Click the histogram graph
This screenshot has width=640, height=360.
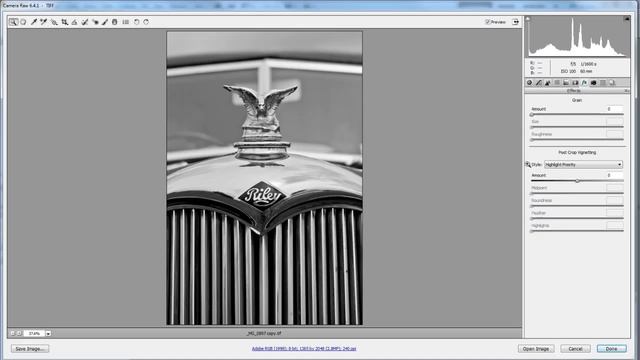coord(577,37)
